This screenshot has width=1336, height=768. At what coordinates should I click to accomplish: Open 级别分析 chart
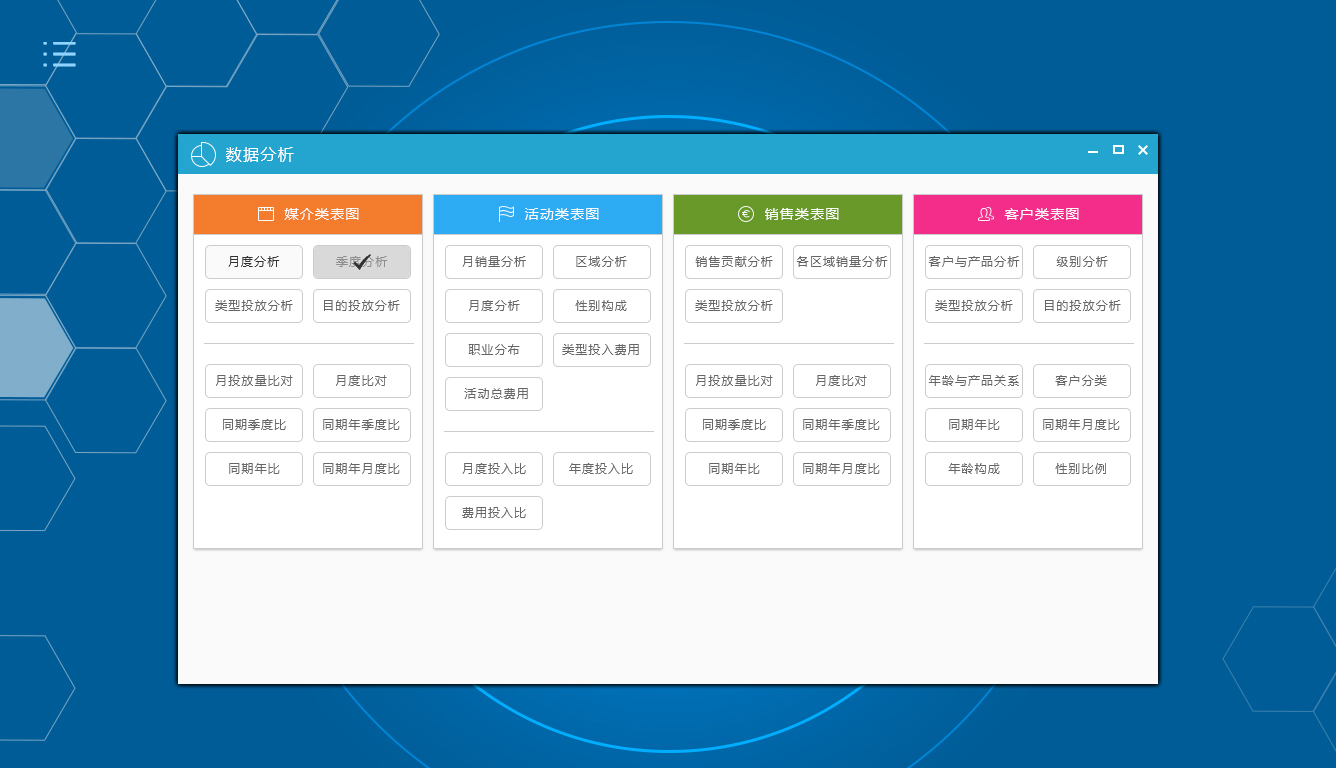(1082, 262)
